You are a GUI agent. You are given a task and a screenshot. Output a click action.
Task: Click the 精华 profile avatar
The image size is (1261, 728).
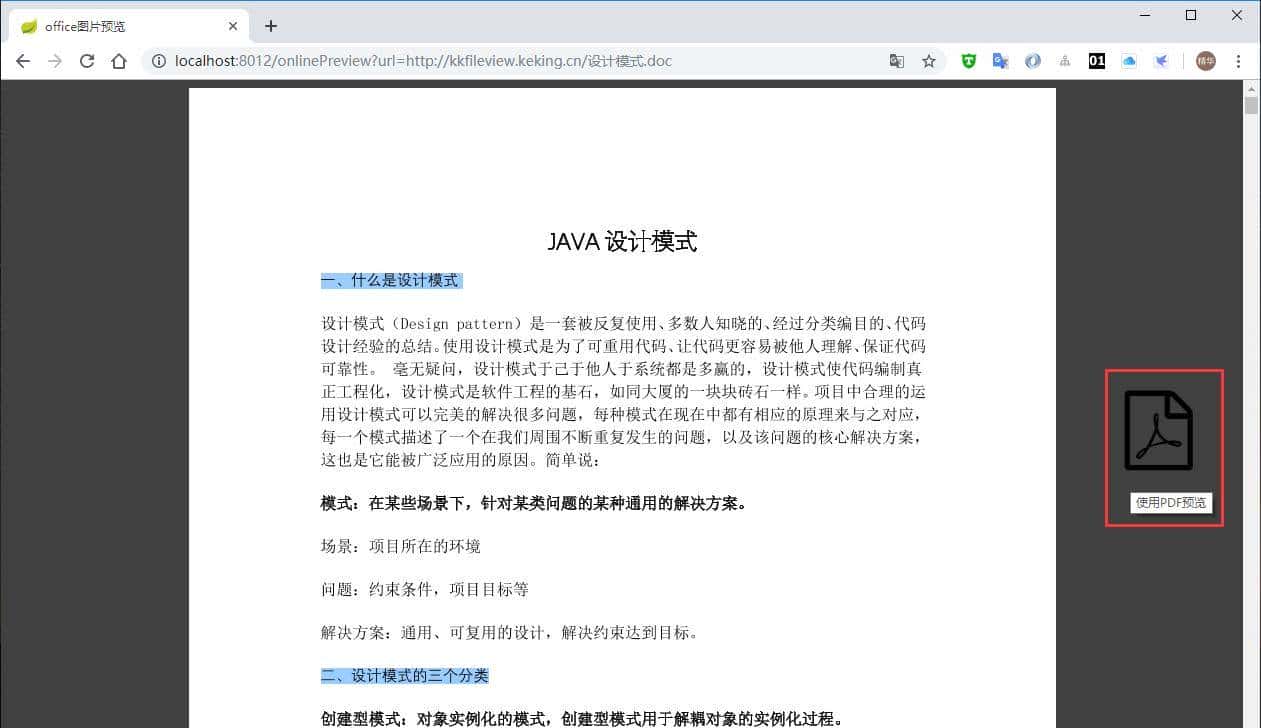1205,61
